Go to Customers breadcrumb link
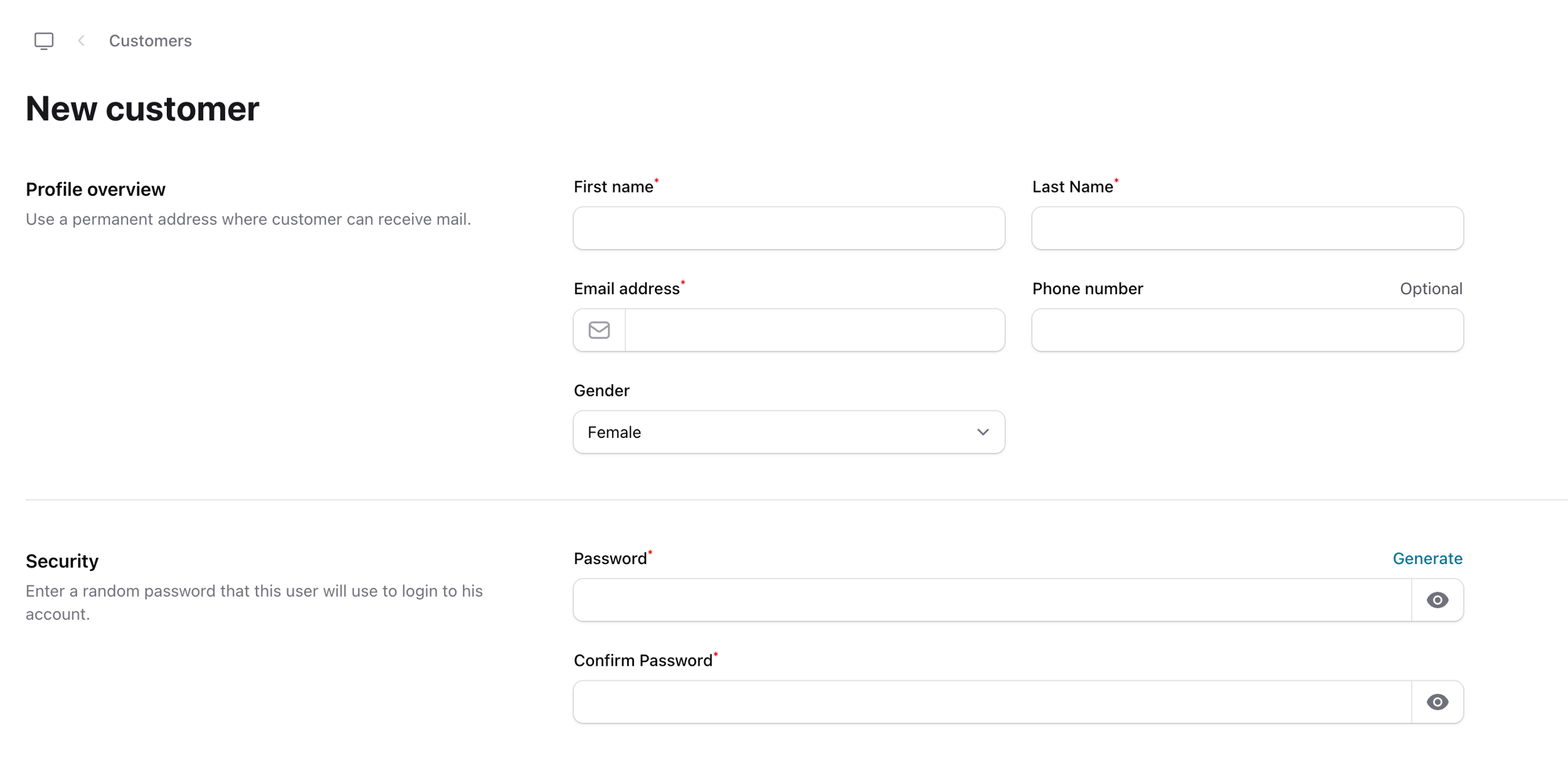This screenshot has height=768, width=1568. click(x=151, y=41)
